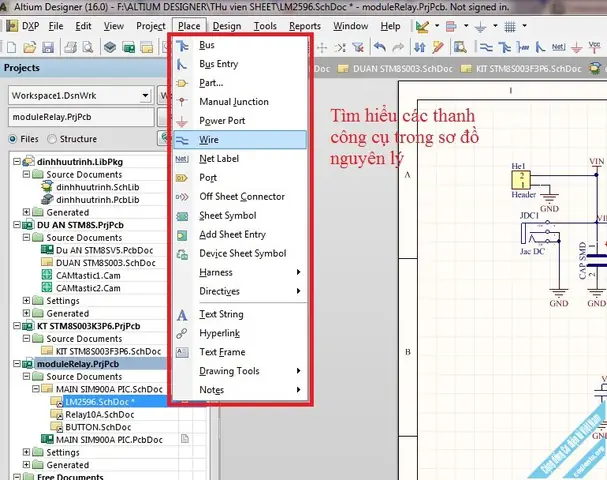Choose Part... from Place menu
607x480 pixels.
pos(240,83)
